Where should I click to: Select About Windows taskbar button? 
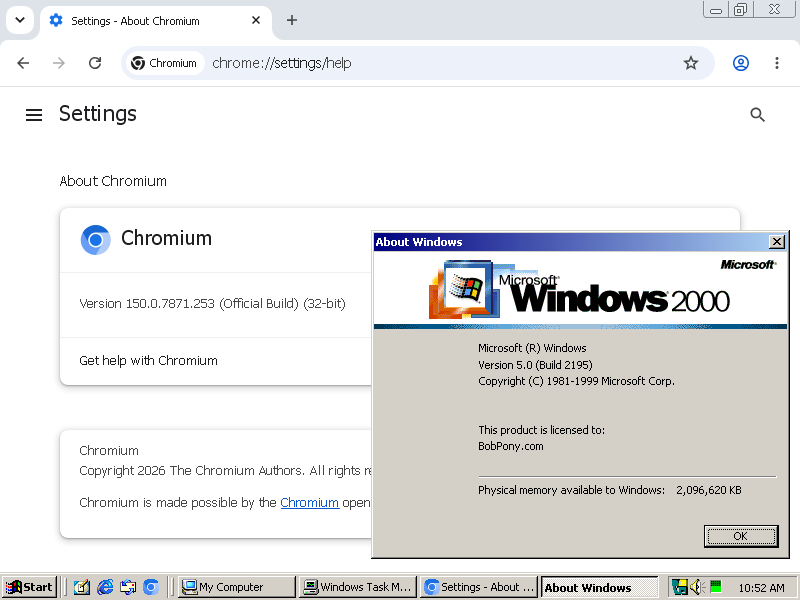[x=599, y=587]
